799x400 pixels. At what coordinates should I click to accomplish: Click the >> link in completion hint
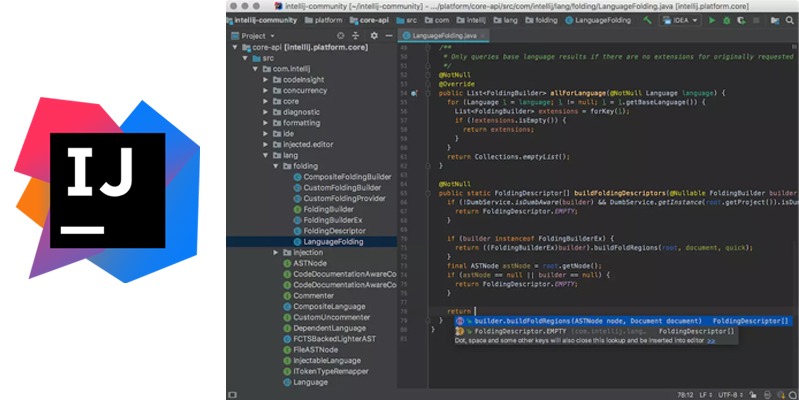711,340
